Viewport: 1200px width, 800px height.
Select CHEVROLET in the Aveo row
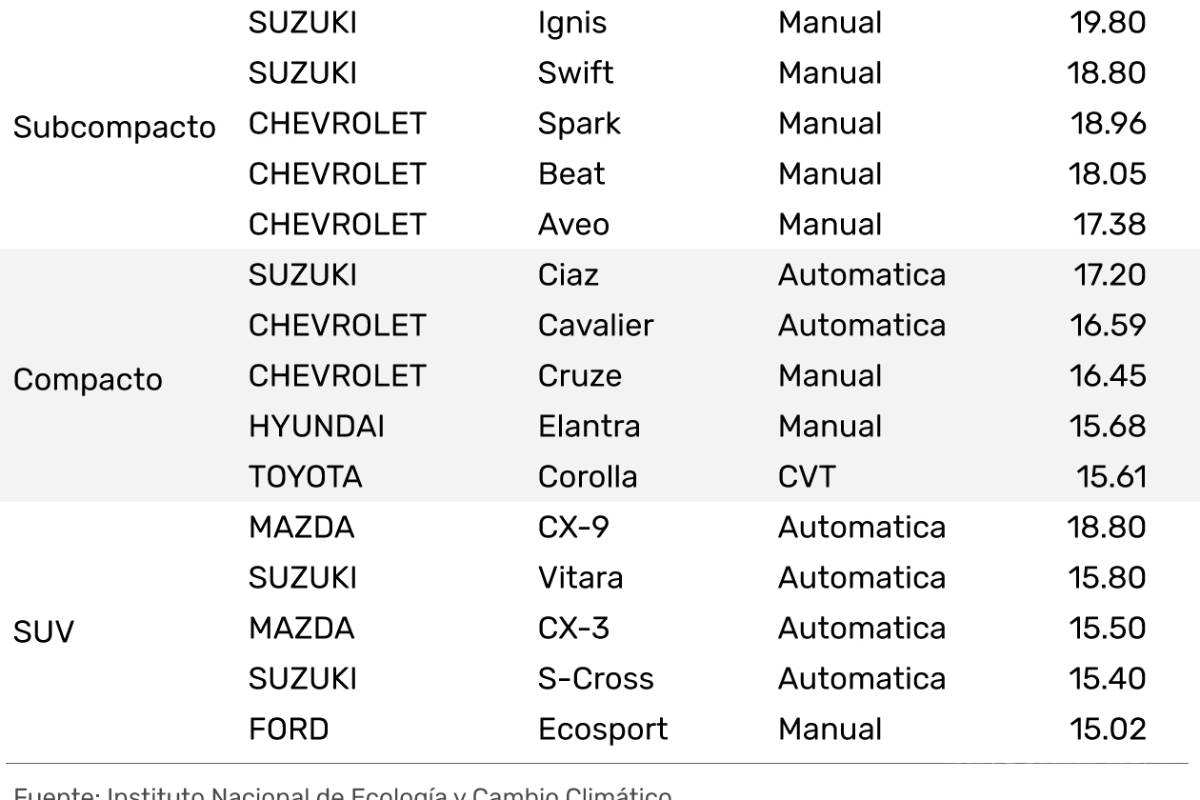pos(337,225)
